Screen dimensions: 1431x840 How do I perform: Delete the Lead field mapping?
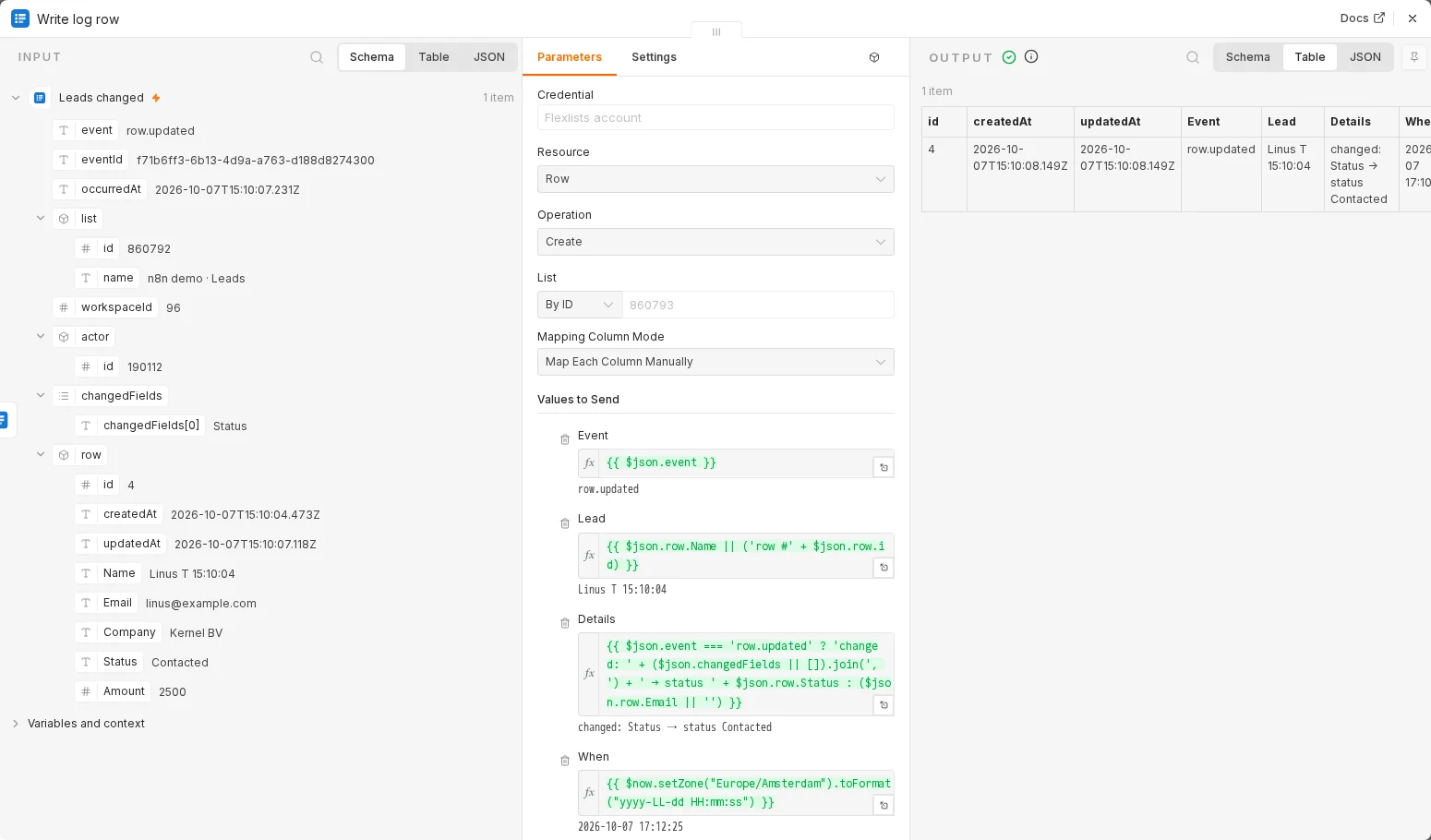tap(565, 523)
